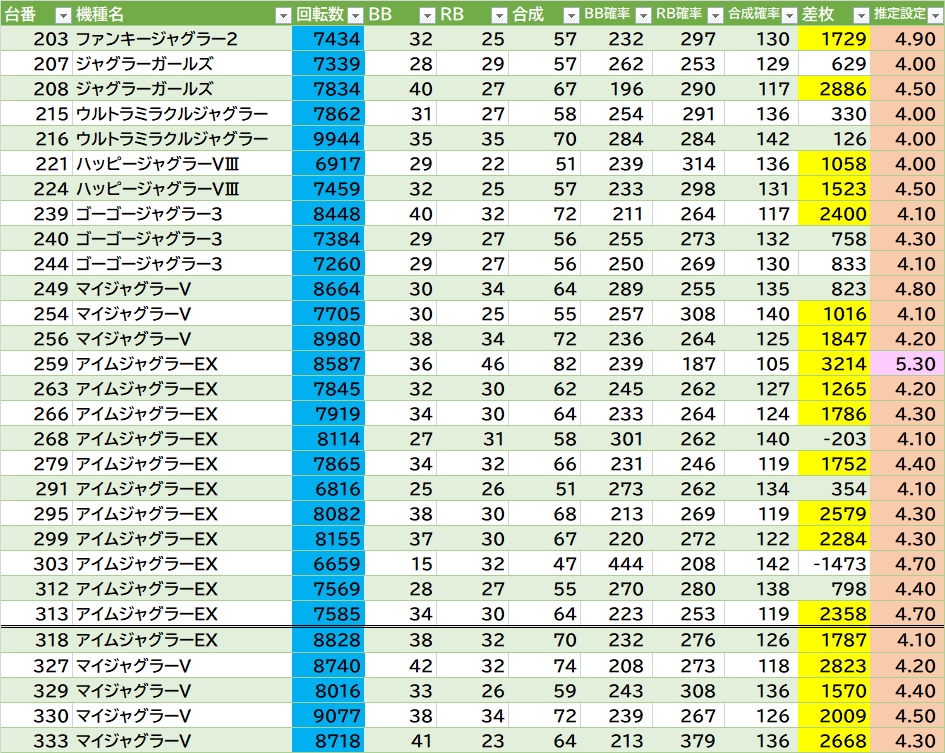Click machine number 291 cell
The height and width of the screenshot is (753, 945).
(37, 489)
